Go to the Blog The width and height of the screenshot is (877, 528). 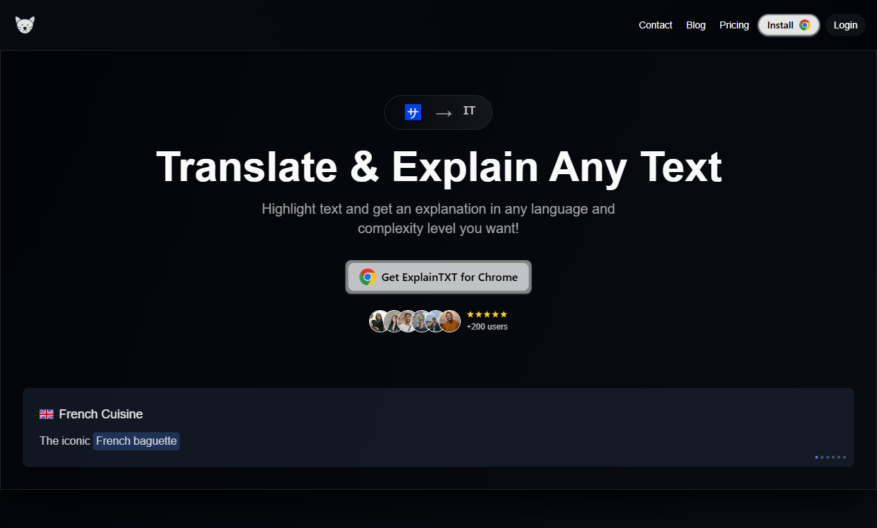[x=695, y=25]
